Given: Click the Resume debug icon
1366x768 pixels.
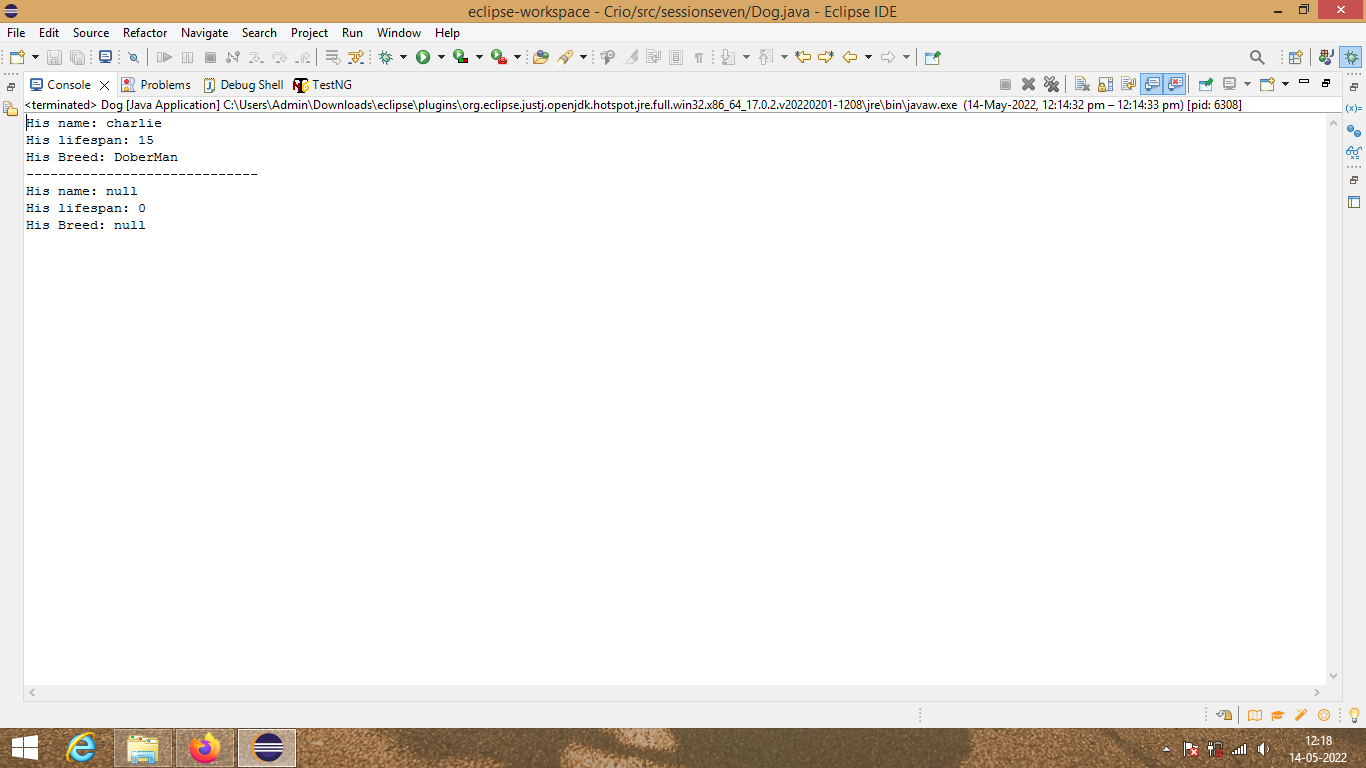Looking at the screenshot, I should 164,57.
